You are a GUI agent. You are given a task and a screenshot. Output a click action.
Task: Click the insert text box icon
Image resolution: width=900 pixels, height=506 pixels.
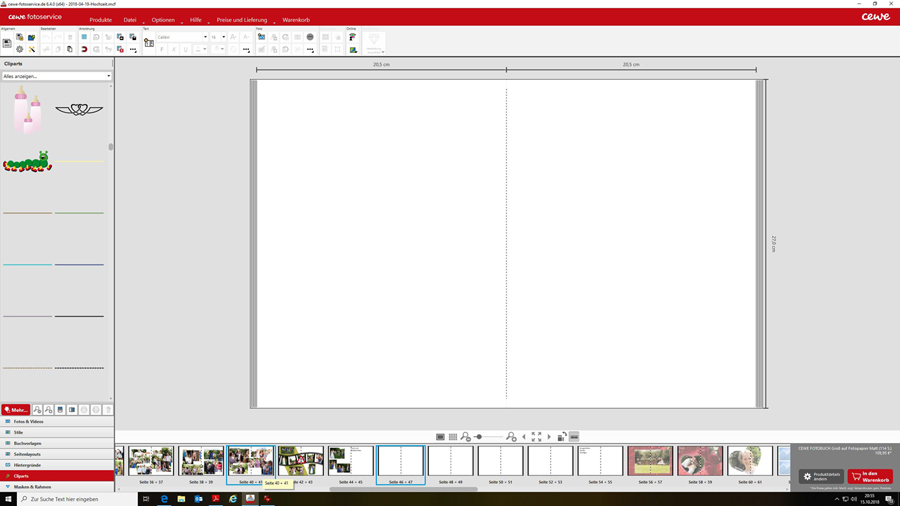[149, 43]
